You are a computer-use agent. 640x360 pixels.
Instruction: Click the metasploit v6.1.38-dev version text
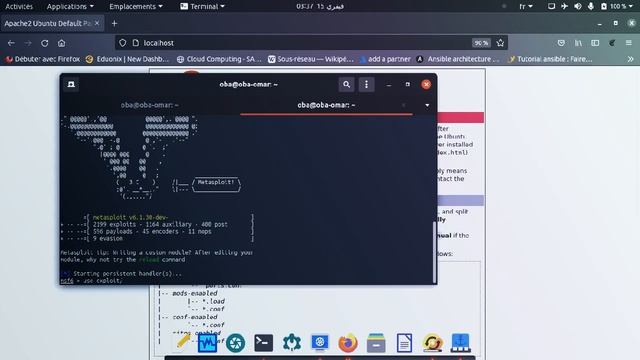pos(130,217)
